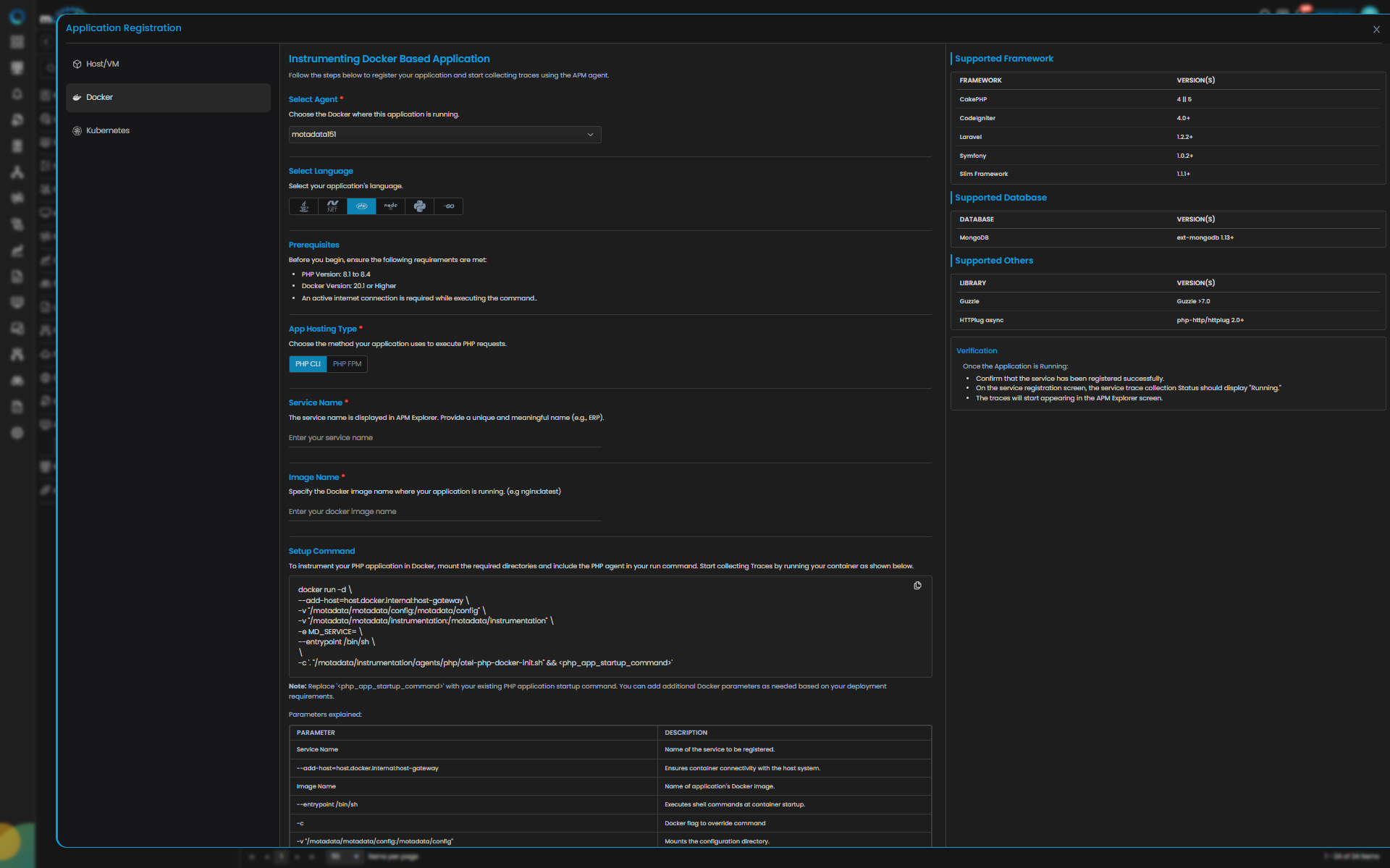Screen dimensions: 1390x868
Task: Select the PHP language icon
Action: click(x=361, y=206)
